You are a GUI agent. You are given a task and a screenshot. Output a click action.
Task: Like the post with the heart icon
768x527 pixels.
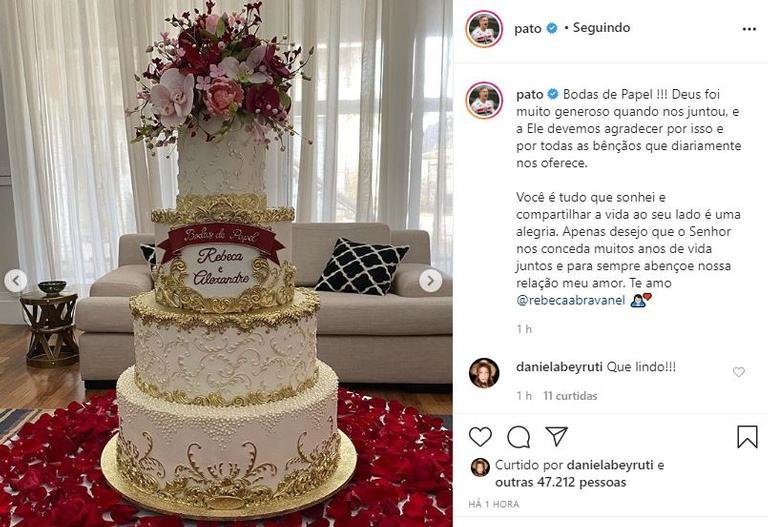point(480,436)
